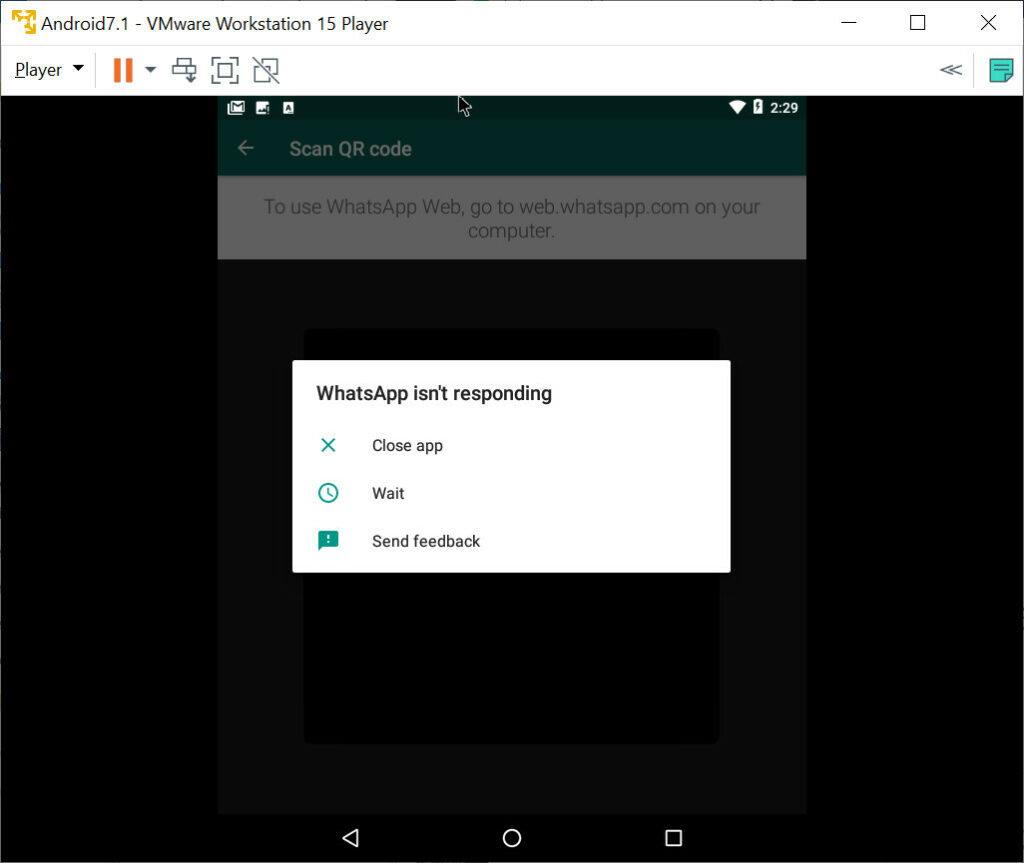Click the clock icon beside Wait
This screenshot has height=863, width=1024.
328,493
